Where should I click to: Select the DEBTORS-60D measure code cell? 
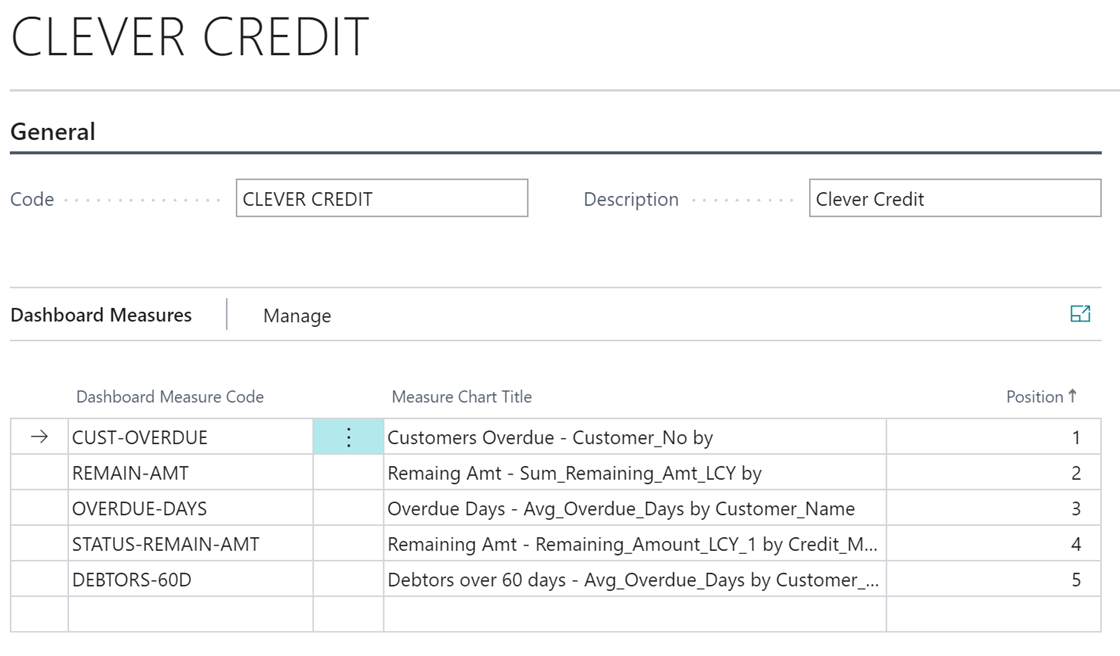[191, 580]
